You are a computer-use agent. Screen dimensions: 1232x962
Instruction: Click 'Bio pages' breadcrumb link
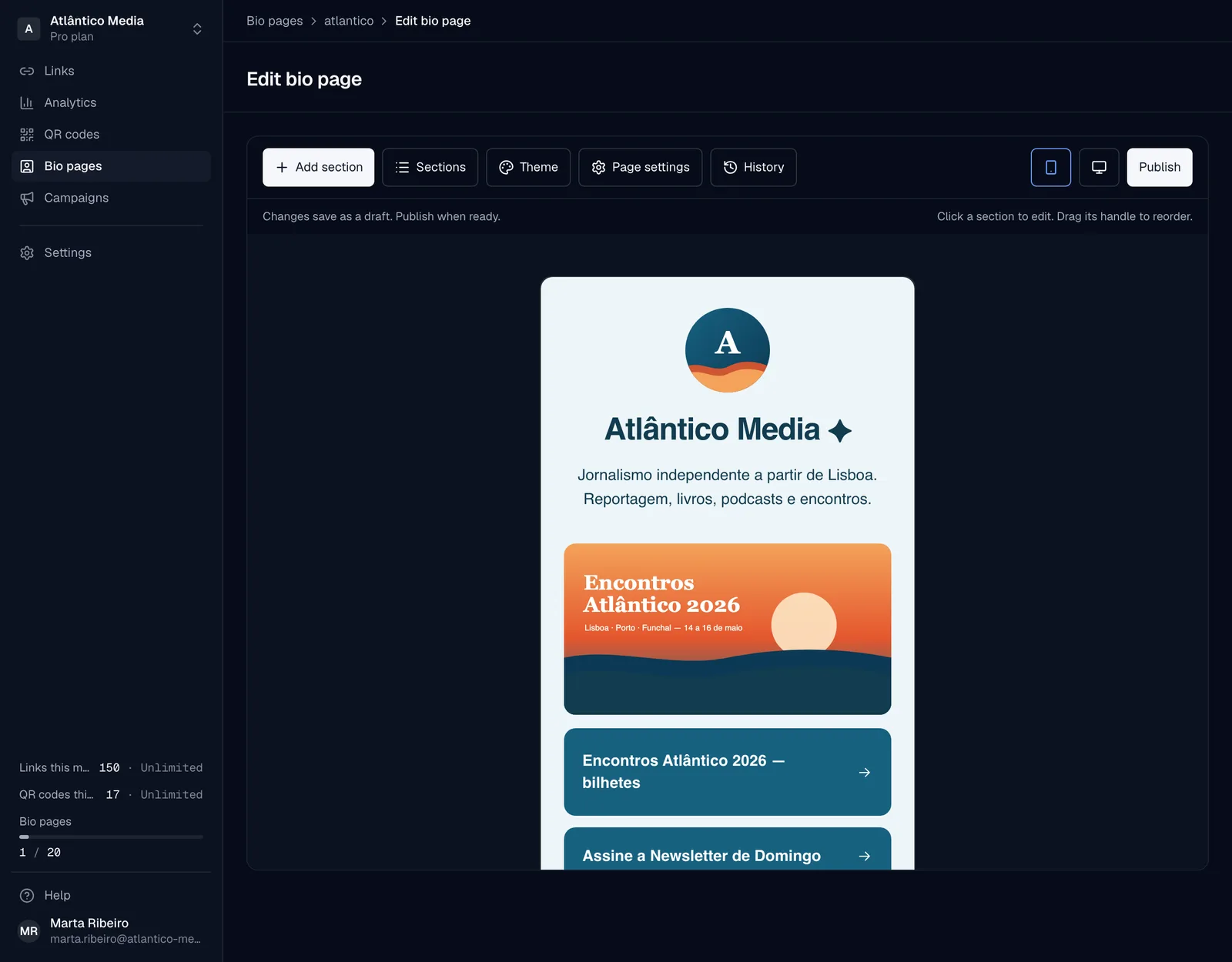274,21
